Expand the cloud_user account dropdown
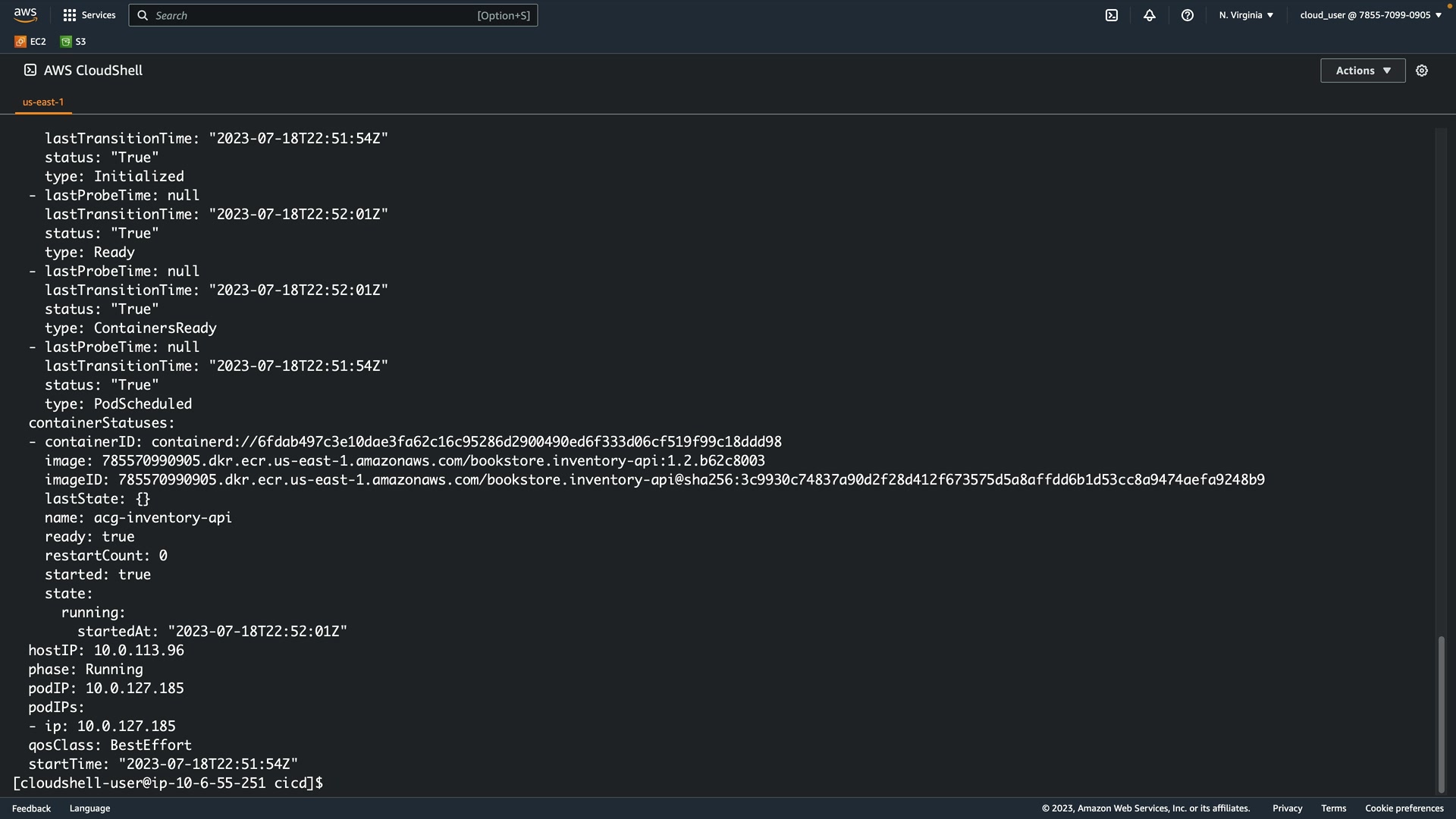Viewport: 1456px width, 819px height. pos(1370,15)
